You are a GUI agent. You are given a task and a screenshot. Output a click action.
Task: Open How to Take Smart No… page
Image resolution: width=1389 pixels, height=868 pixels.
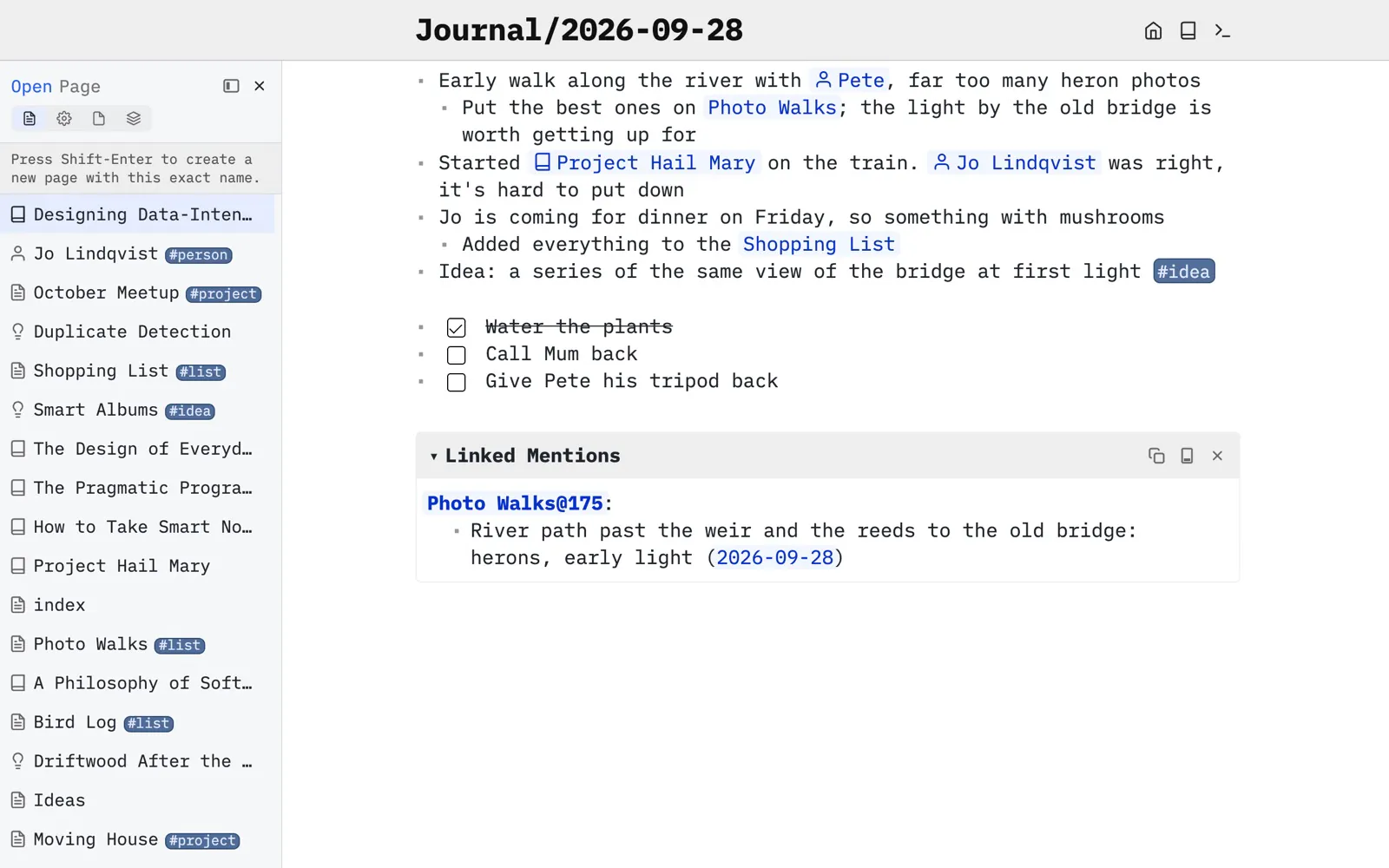(137, 527)
